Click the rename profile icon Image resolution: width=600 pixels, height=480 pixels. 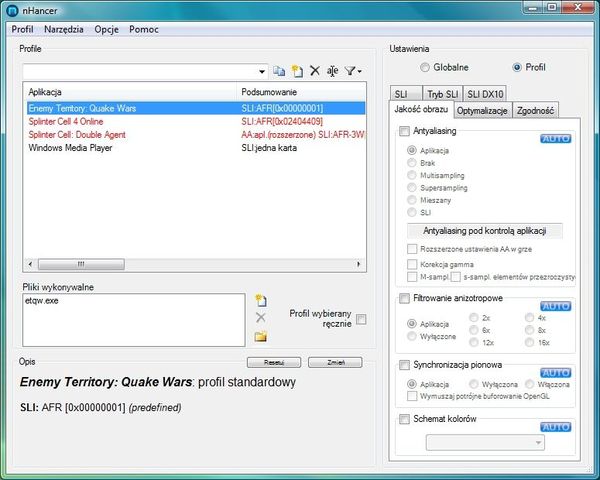[x=333, y=71]
